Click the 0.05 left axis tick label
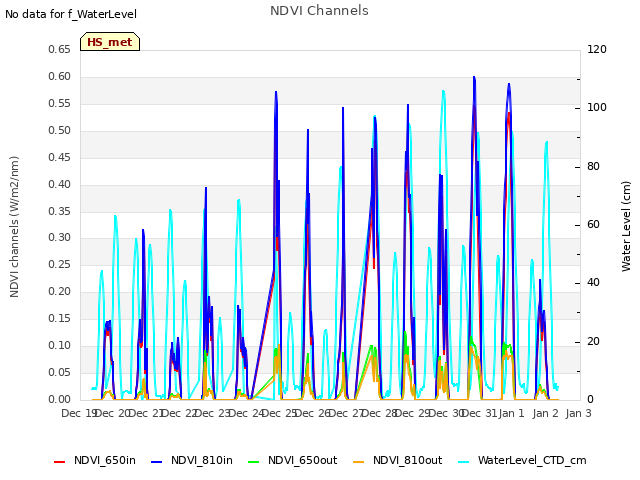Viewport: 640px width, 480px height. [59, 372]
